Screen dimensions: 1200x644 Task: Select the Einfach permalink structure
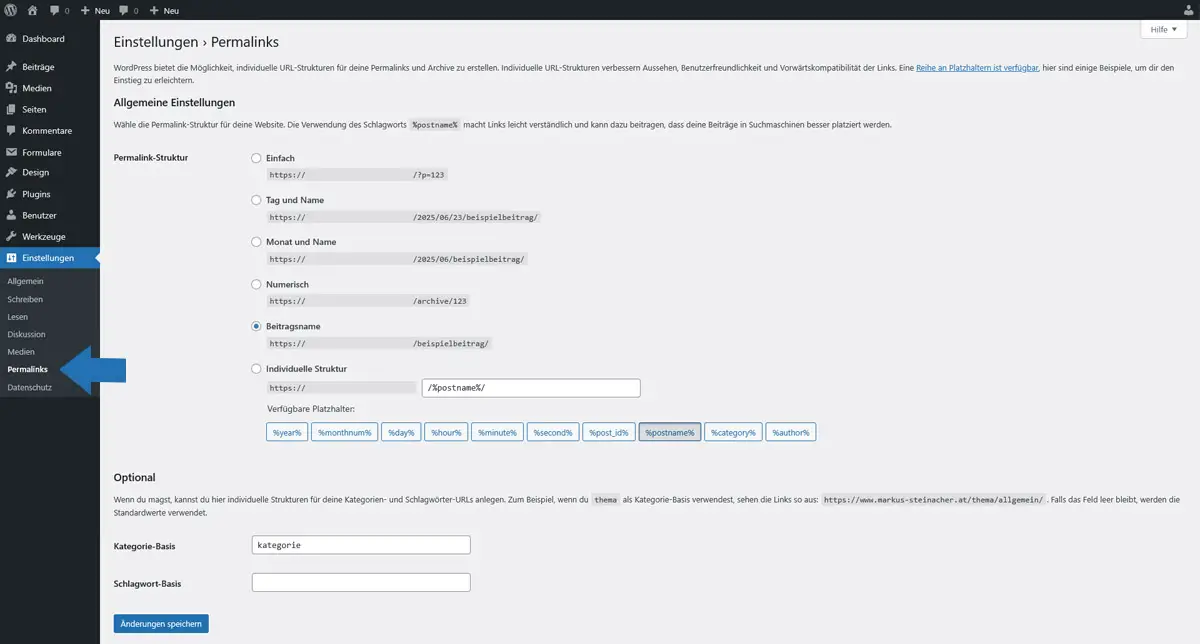click(256, 158)
